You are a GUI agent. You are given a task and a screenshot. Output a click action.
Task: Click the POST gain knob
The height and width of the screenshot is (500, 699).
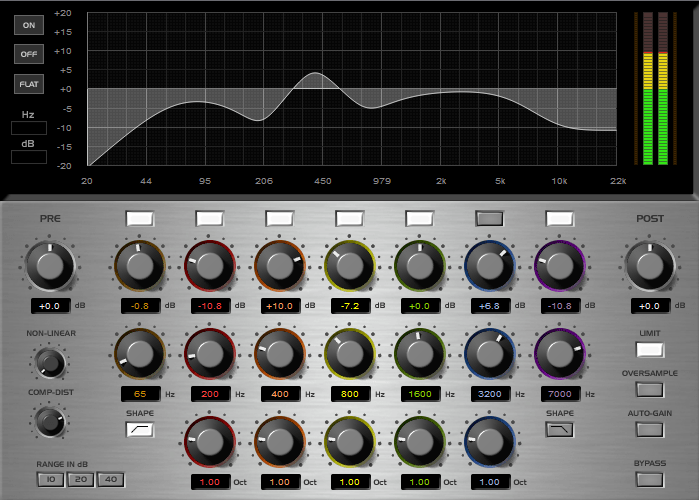point(649,265)
